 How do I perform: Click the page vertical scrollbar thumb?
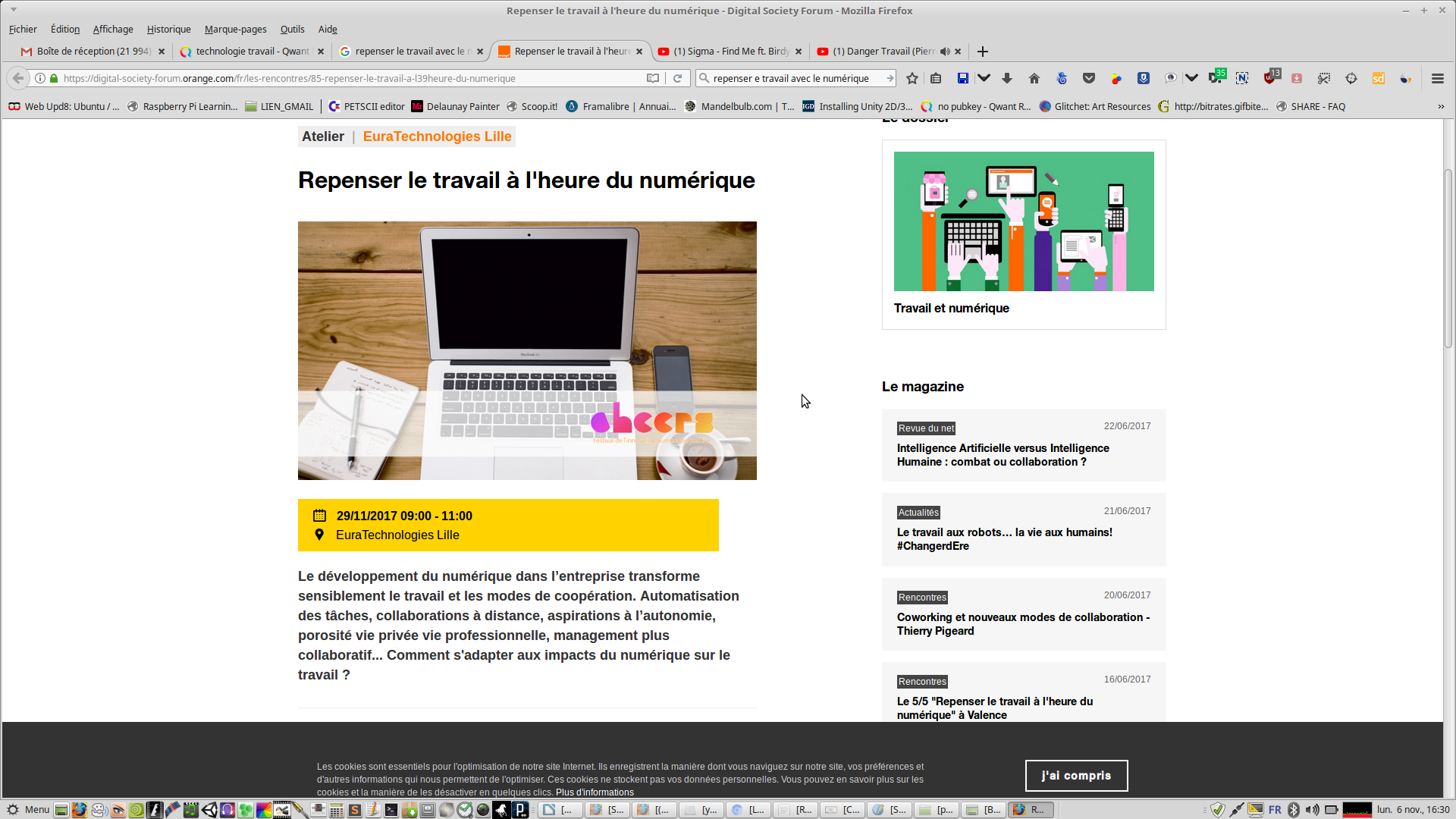pos(1448,258)
